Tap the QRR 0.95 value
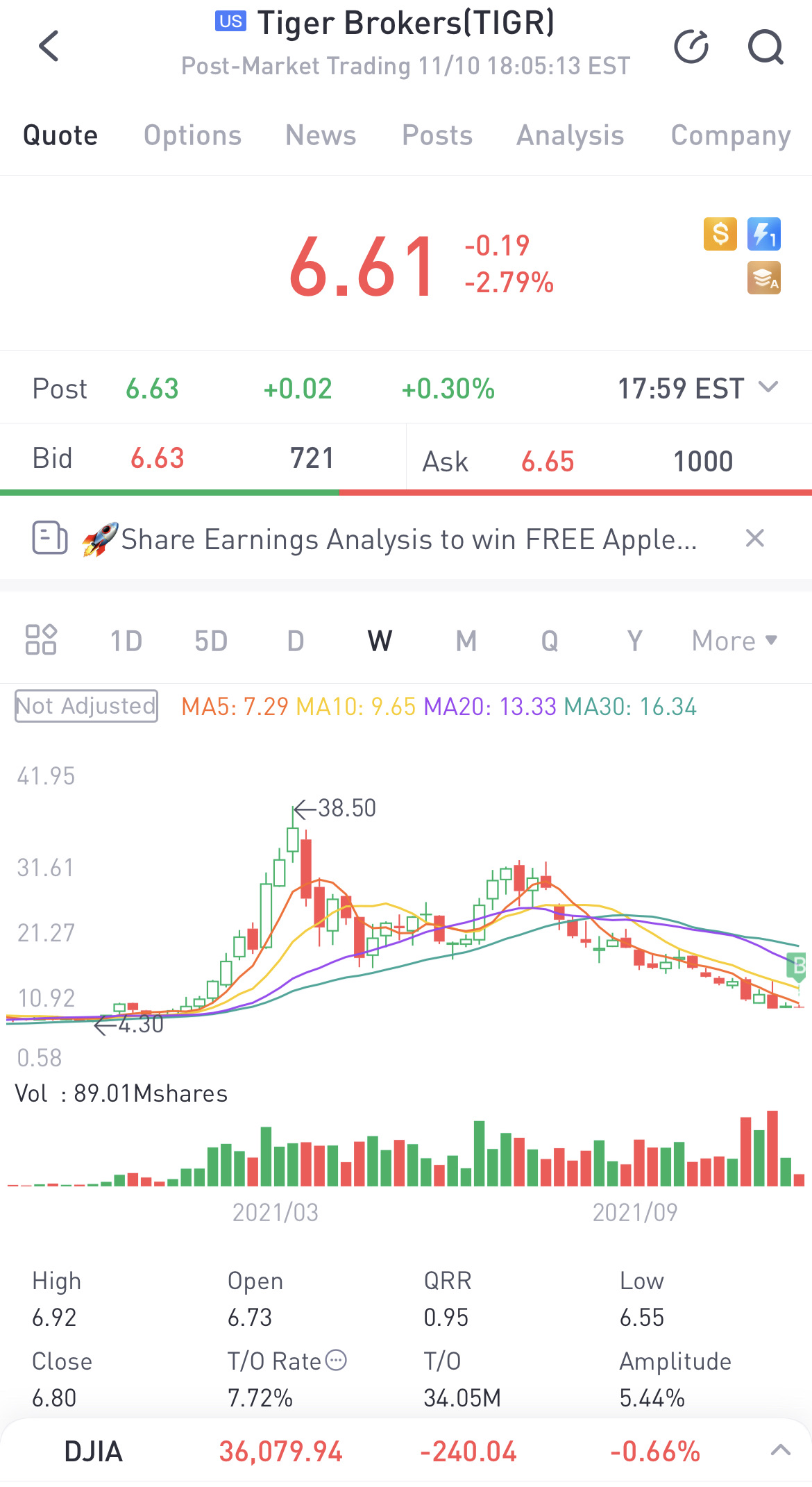 tap(446, 1317)
